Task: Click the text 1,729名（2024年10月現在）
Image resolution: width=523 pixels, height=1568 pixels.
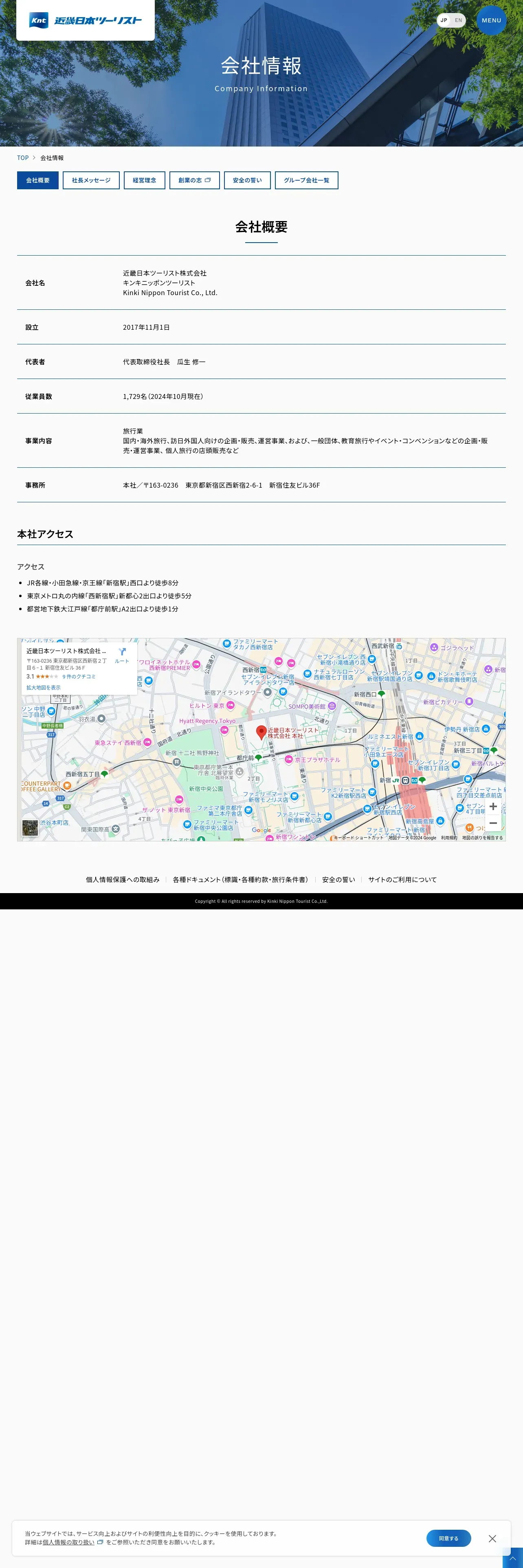Action: tap(163, 396)
